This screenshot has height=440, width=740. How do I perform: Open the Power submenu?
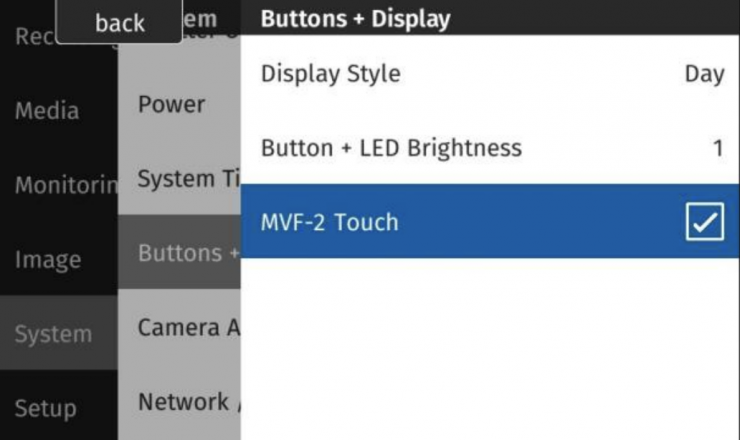click(x=172, y=104)
